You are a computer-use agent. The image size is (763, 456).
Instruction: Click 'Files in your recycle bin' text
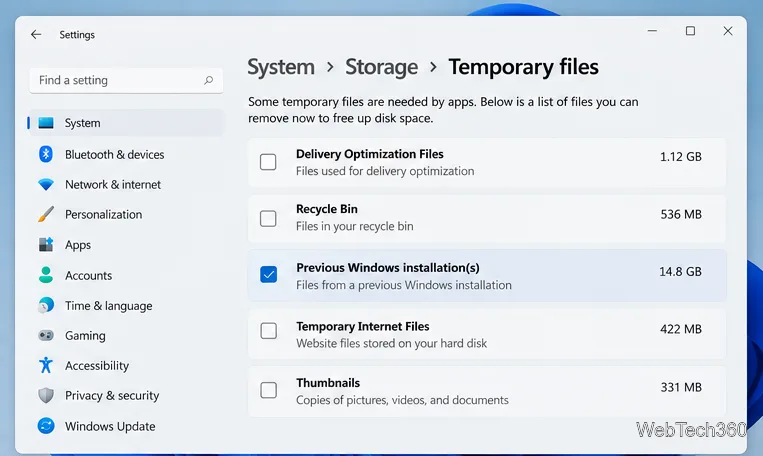coord(355,226)
